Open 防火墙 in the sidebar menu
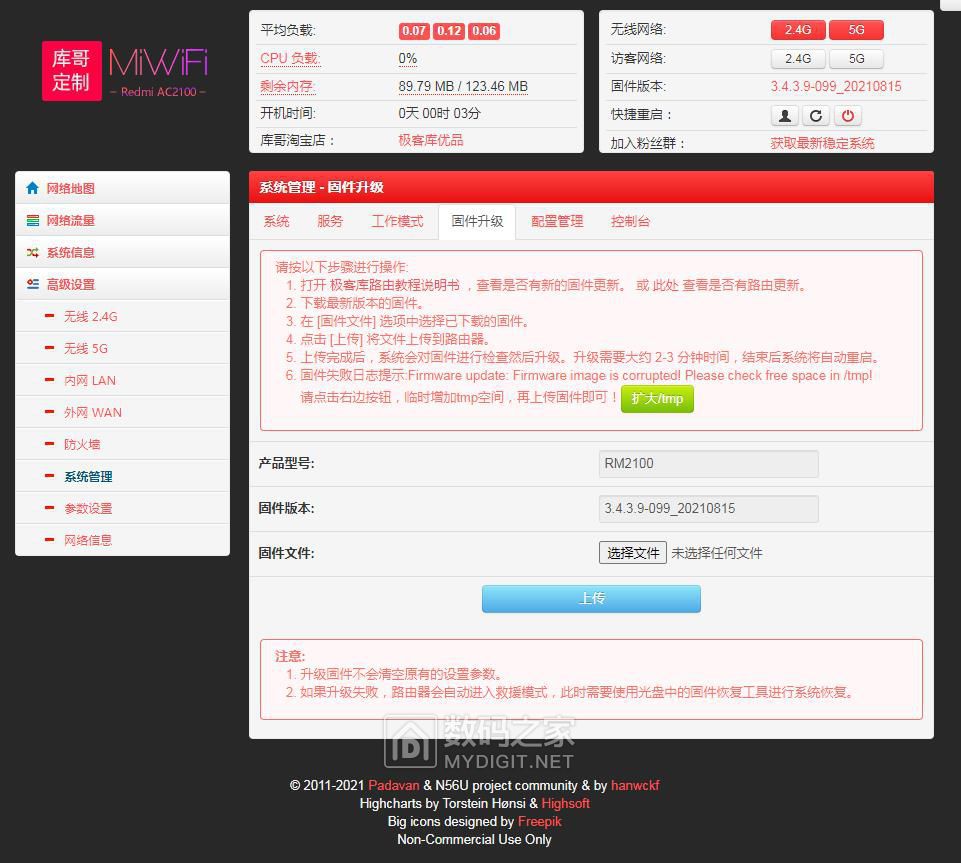The height and width of the screenshot is (863, 961). tap(82, 444)
